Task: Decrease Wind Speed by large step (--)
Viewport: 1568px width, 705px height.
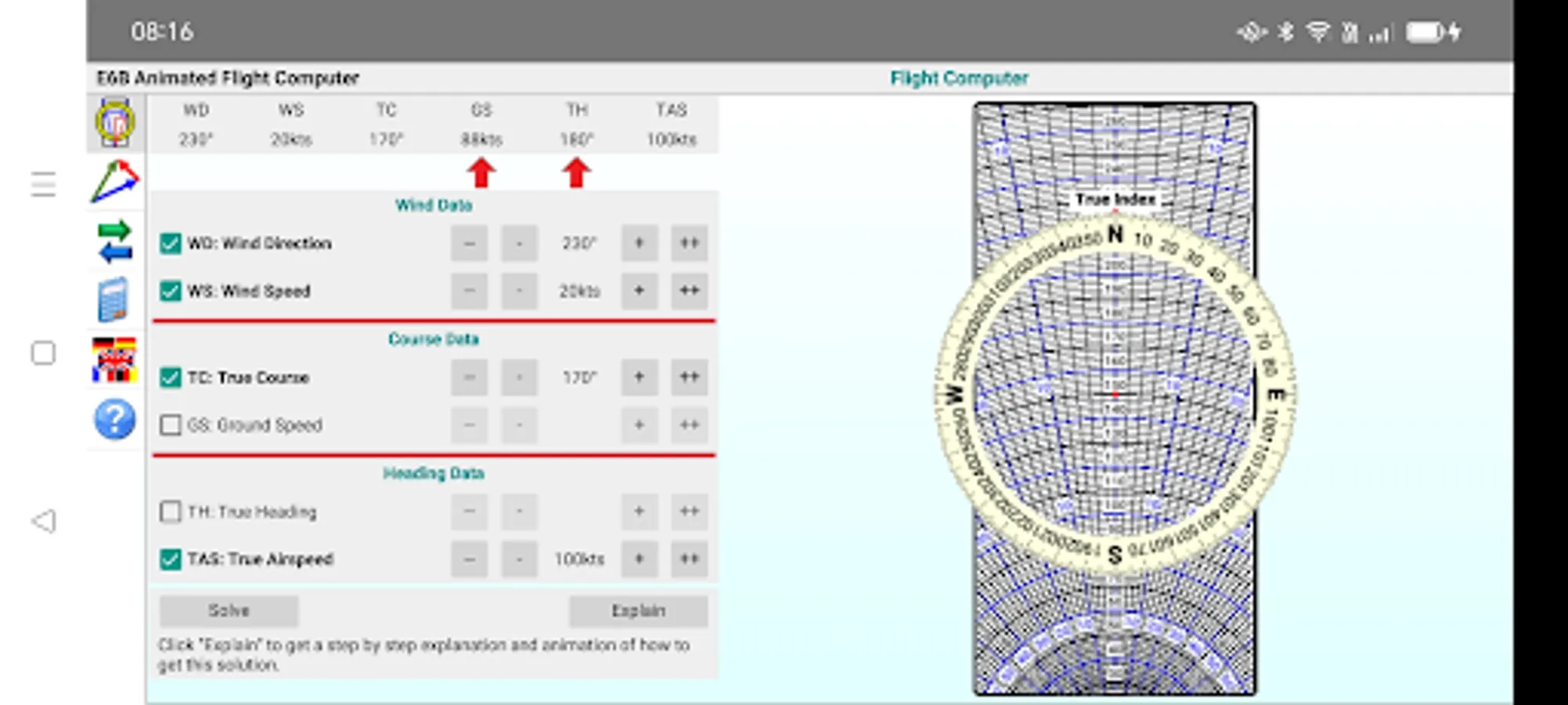Action: [x=469, y=291]
